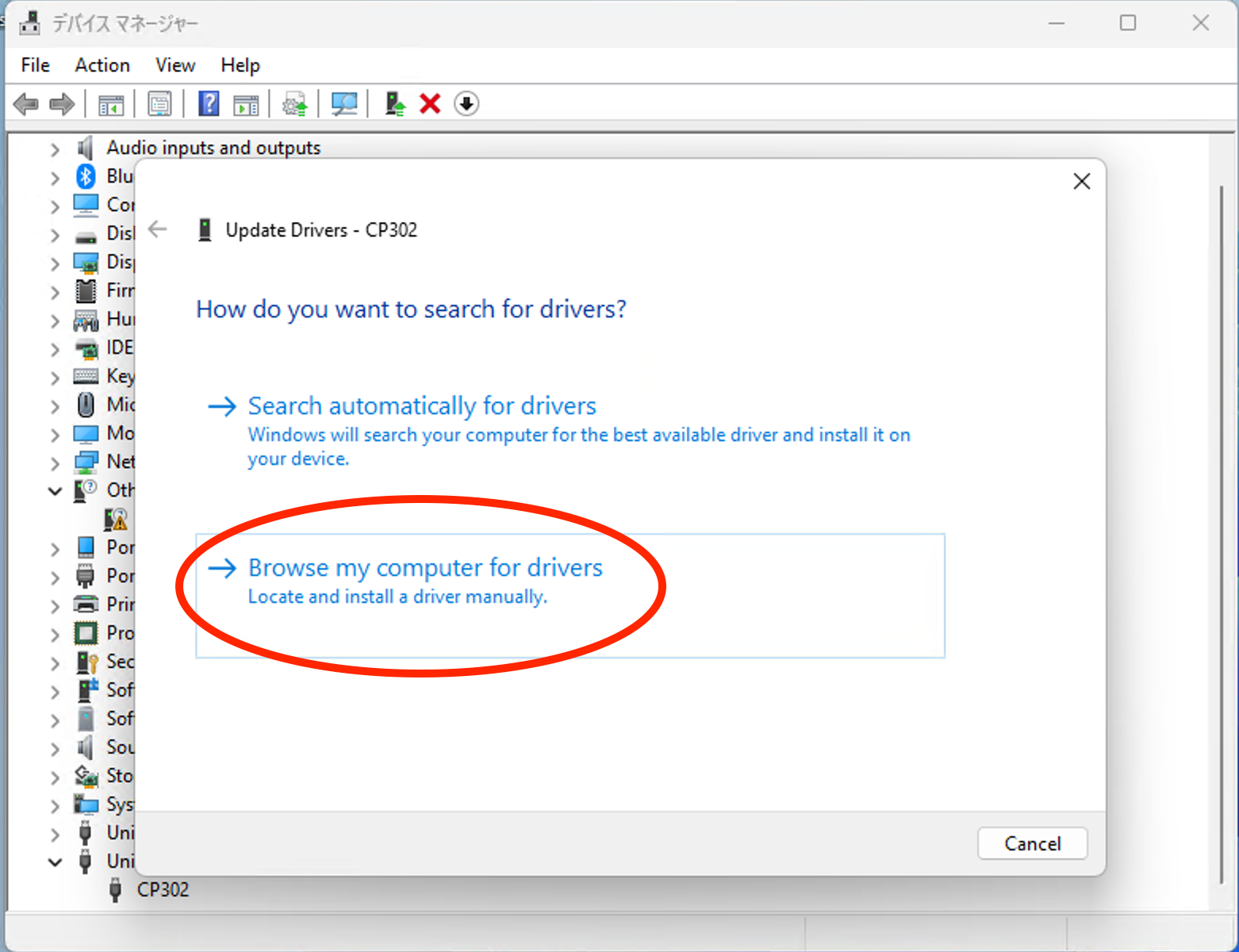
Task: Click the red X Uninstall device icon
Action: (x=430, y=104)
